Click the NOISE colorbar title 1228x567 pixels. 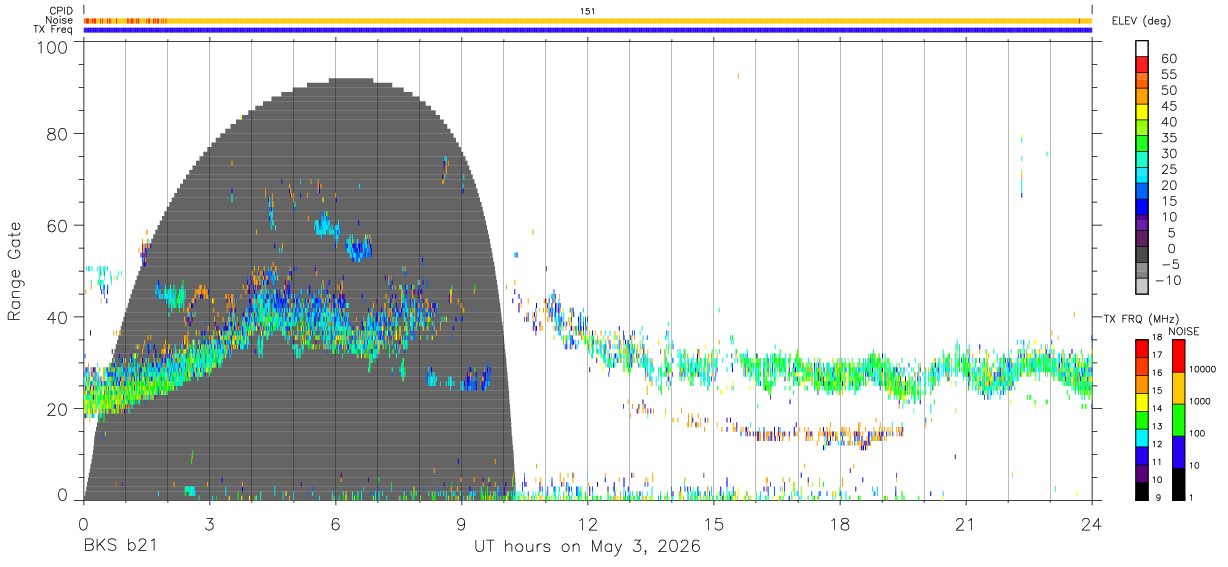(1184, 331)
